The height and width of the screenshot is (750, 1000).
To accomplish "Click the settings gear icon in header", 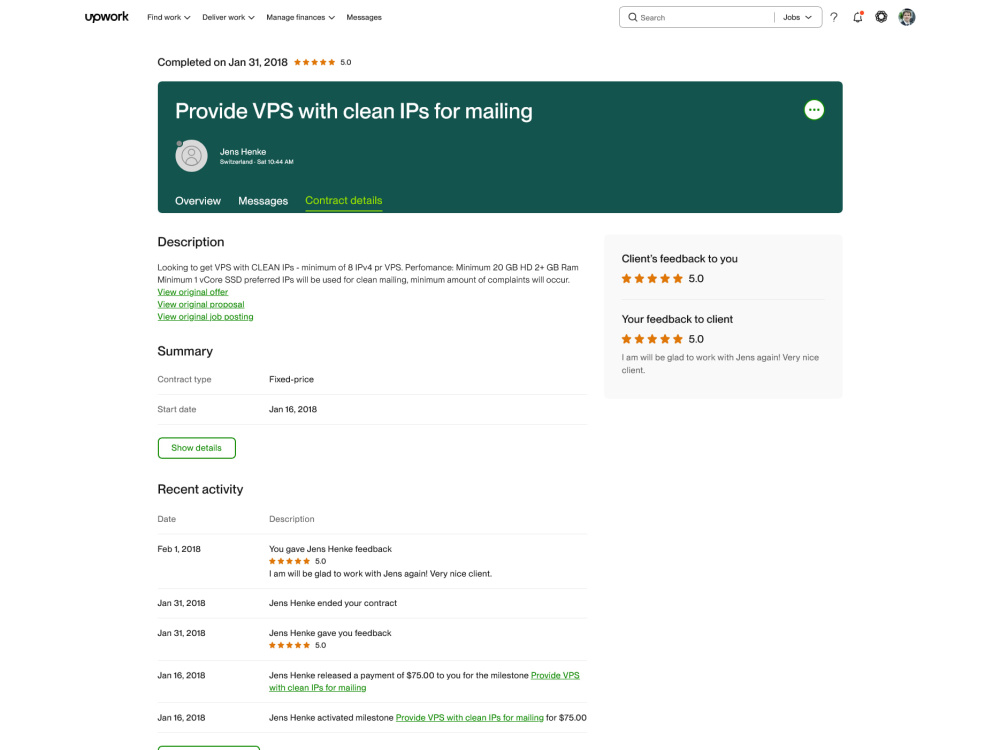I will click(881, 17).
